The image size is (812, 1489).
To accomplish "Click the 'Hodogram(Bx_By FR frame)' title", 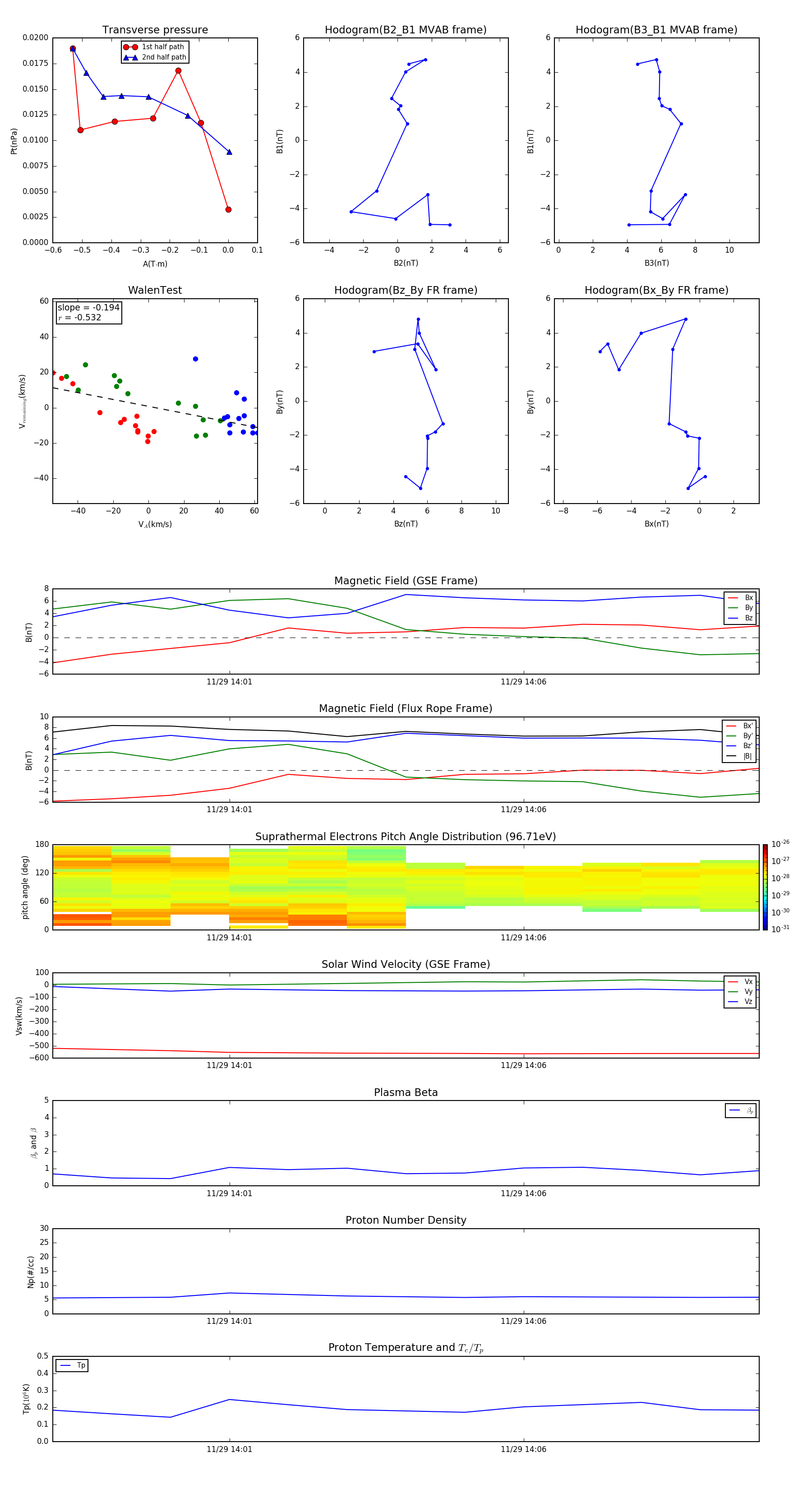I will click(656, 290).
